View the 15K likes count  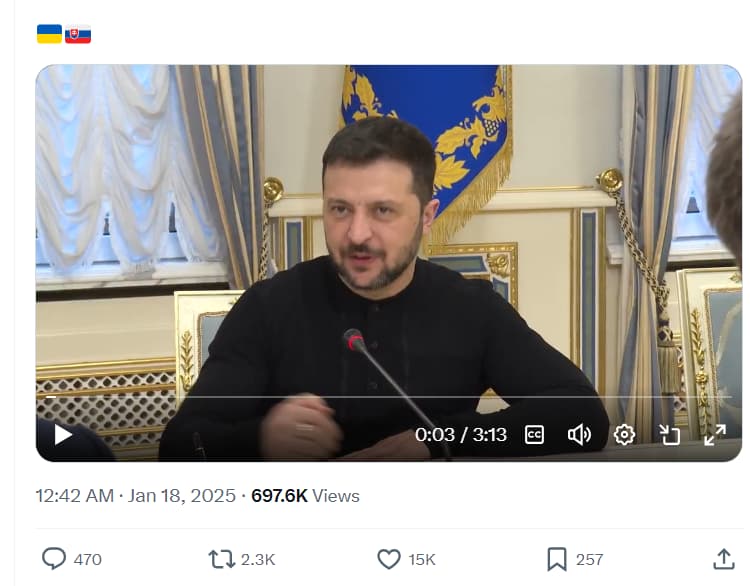coord(422,559)
